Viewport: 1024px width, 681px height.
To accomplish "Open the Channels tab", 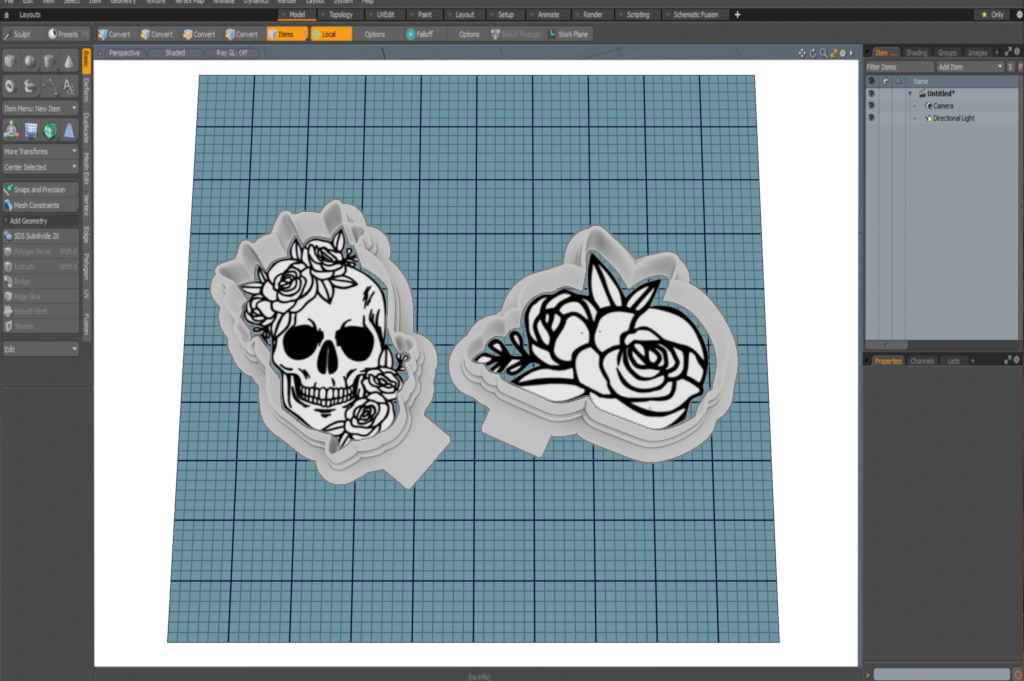I will [922, 360].
